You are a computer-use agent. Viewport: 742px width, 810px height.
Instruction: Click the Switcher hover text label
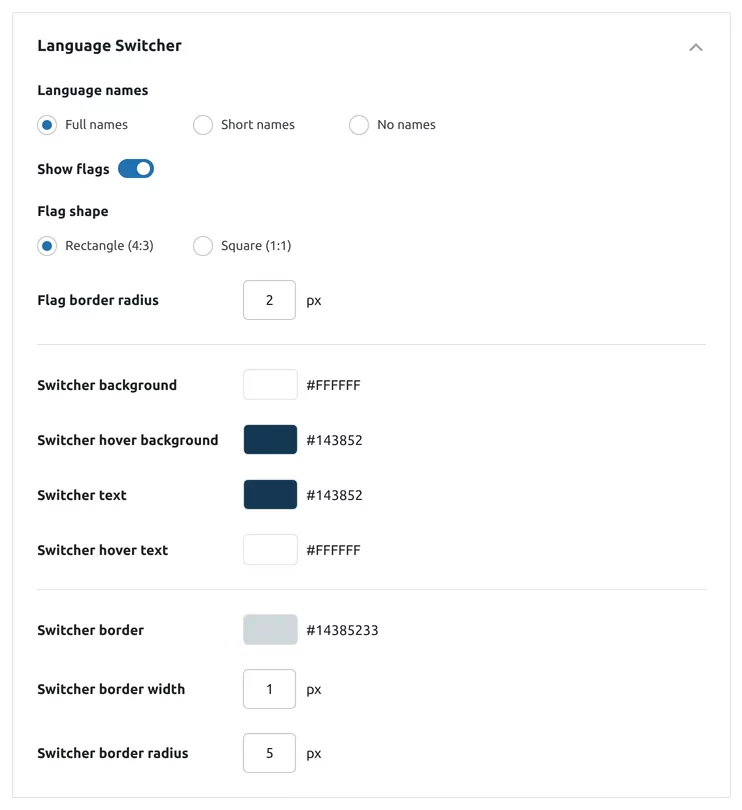[102, 550]
